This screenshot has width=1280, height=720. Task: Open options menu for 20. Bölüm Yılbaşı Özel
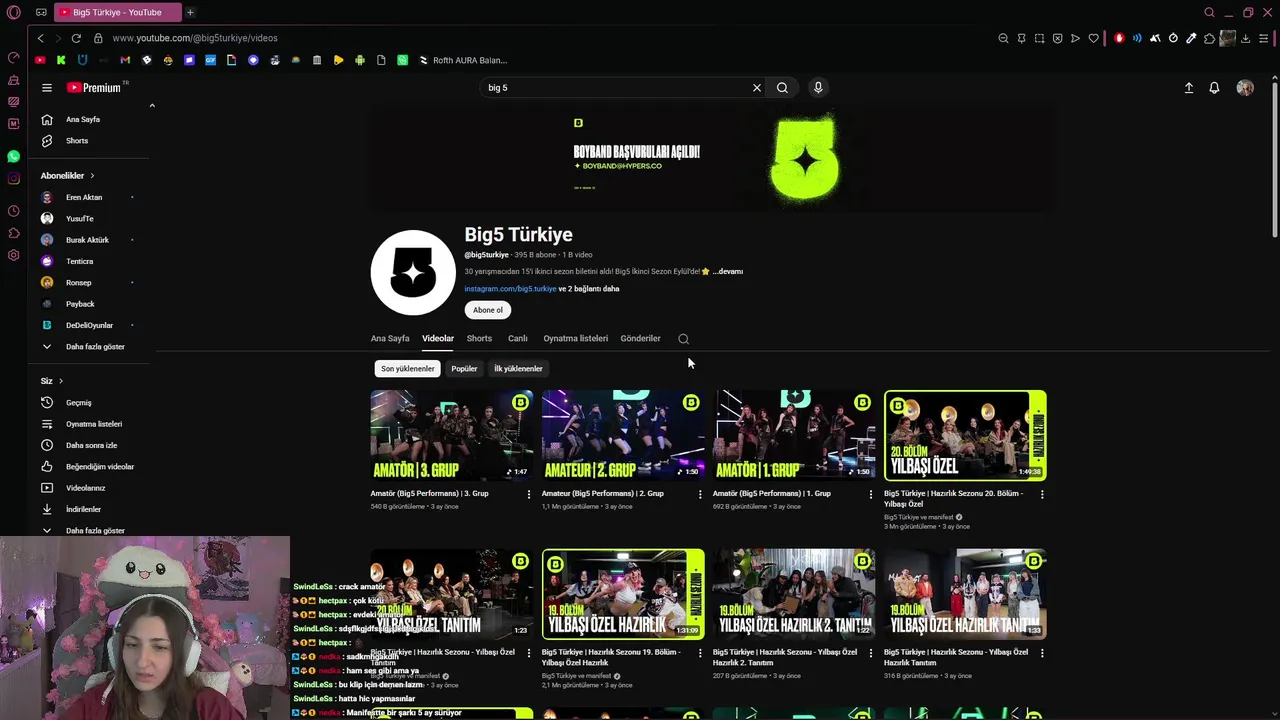tap(1042, 494)
